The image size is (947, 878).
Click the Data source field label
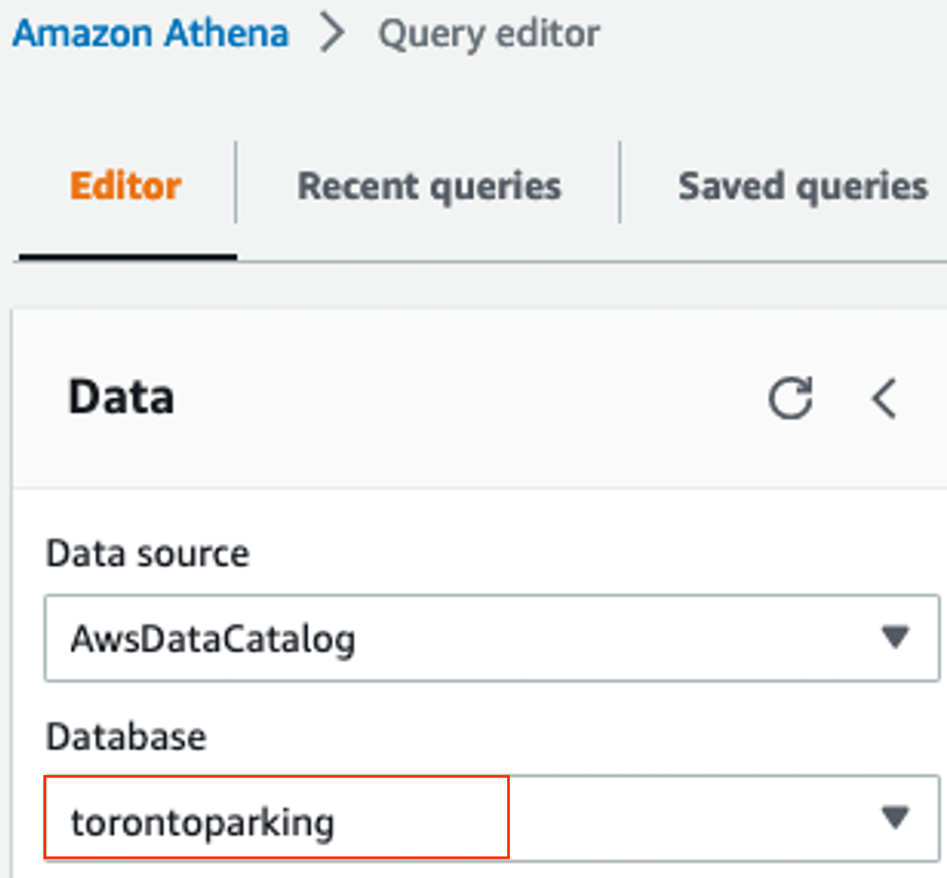tap(148, 553)
